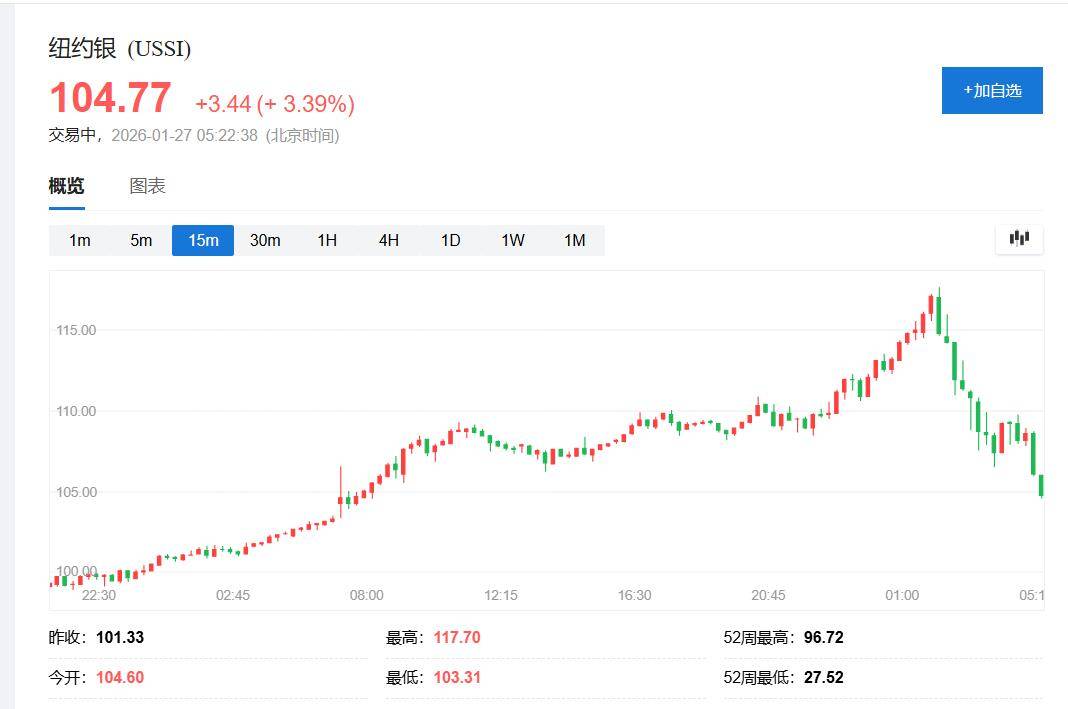This screenshot has width=1068, height=709.
Task: Click the 08:00 time axis label
Action: coord(366,595)
